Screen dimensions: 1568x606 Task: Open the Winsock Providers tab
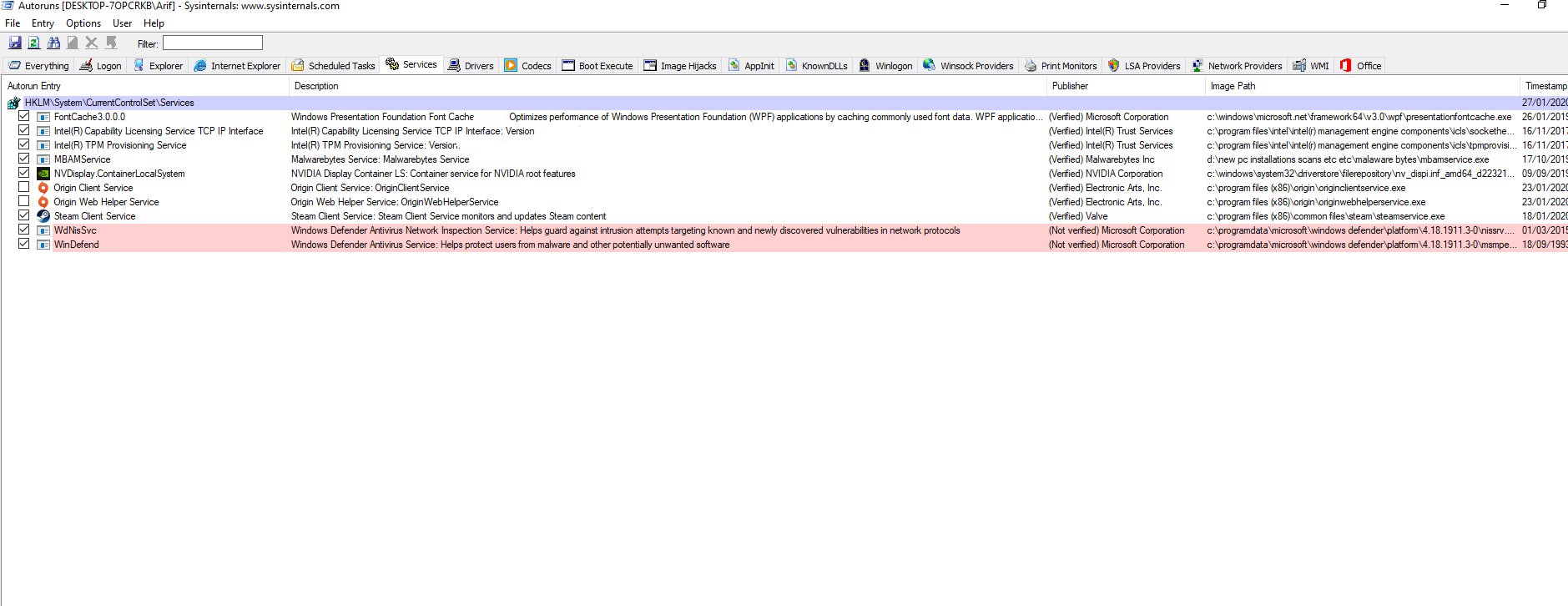click(x=968, y=66)
